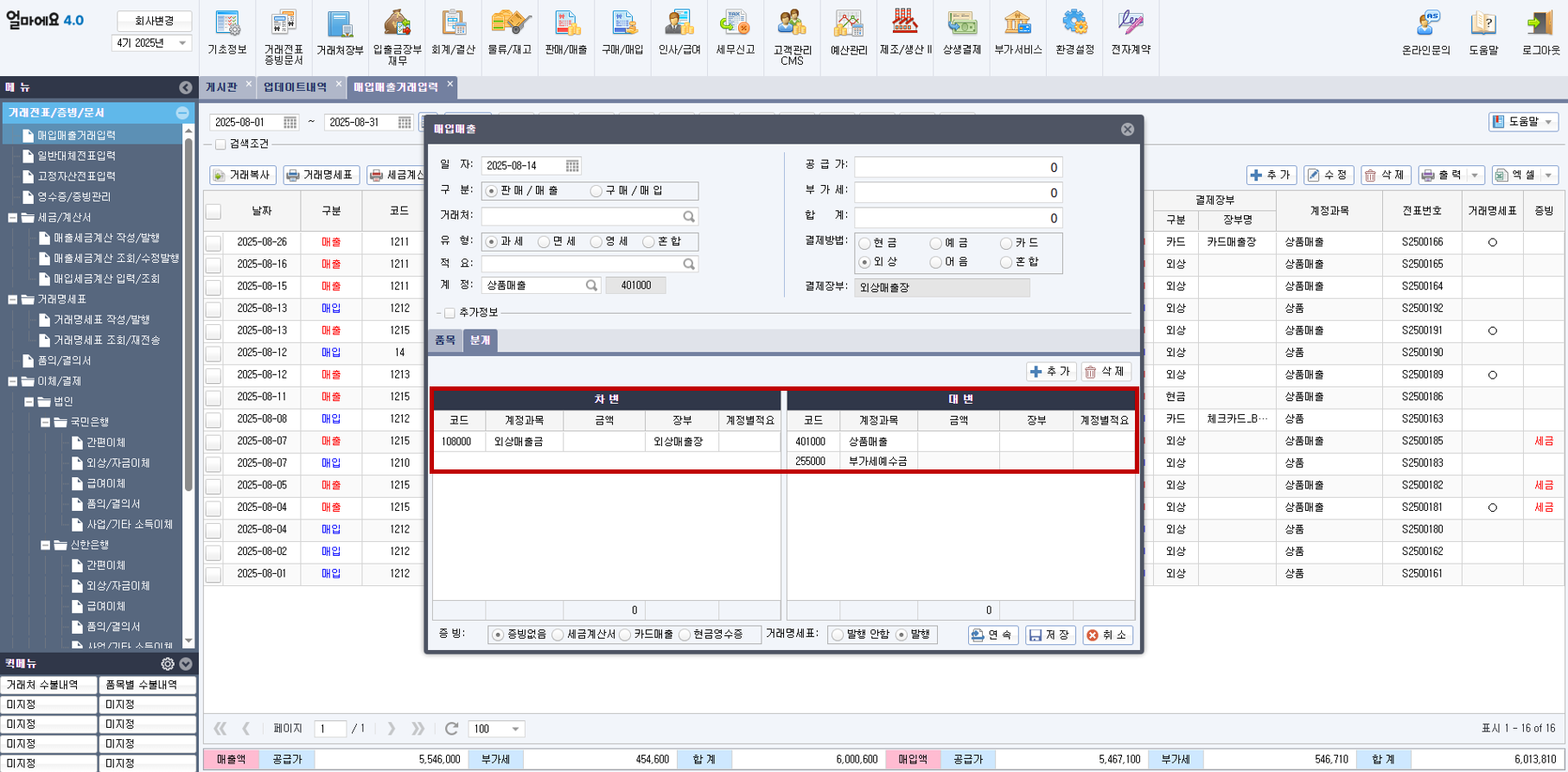This screenshot has height=772, width=1568.
Task: Click search magnifier in 거래처 field
Action: tap(689, 216)
